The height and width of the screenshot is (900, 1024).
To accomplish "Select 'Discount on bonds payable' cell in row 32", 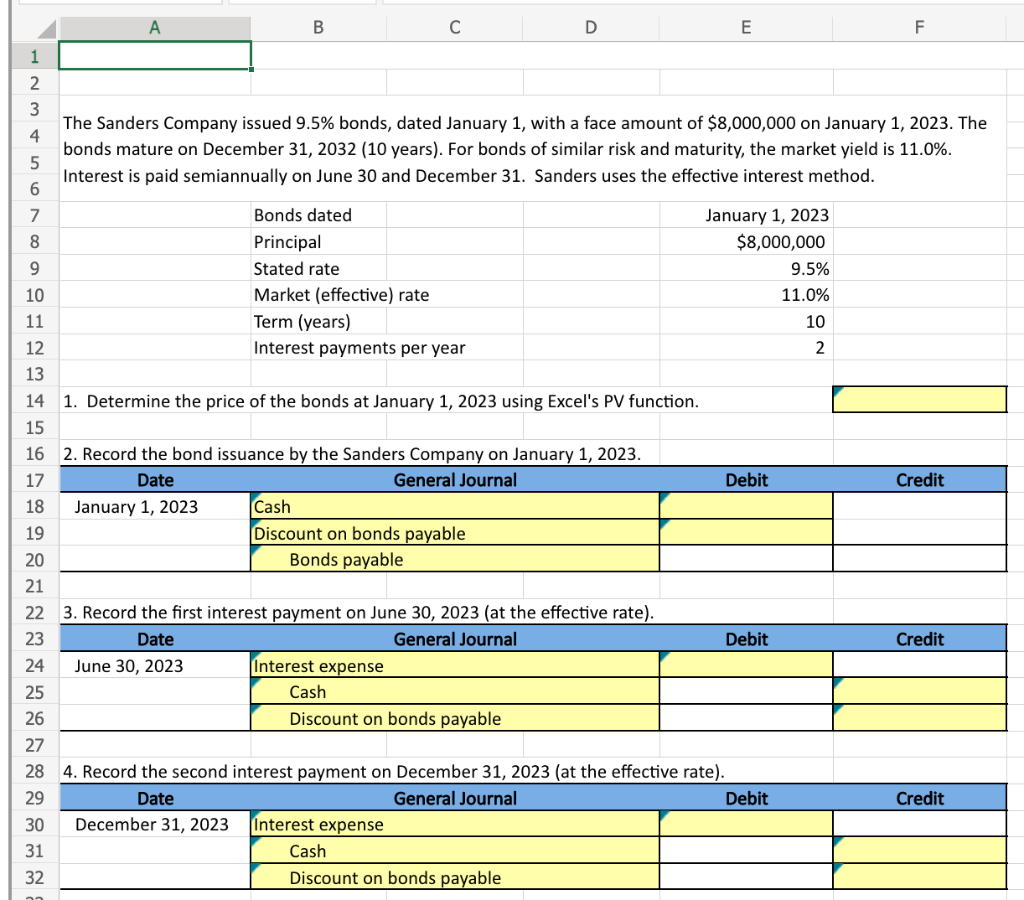I will click(x=455, y=877).
